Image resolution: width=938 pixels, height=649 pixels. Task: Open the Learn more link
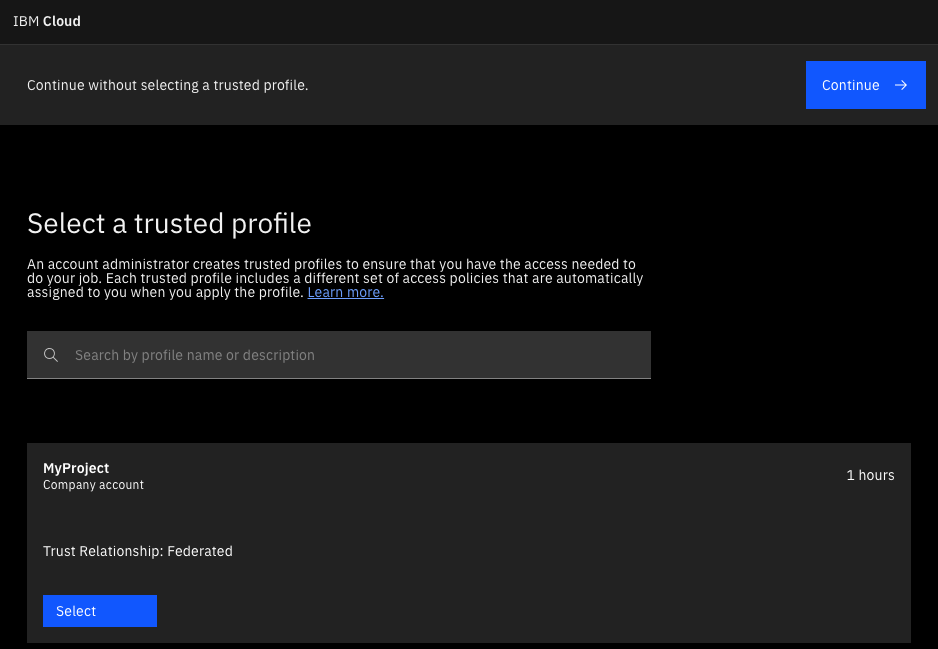pyautogui.click(x=345, y=292)
